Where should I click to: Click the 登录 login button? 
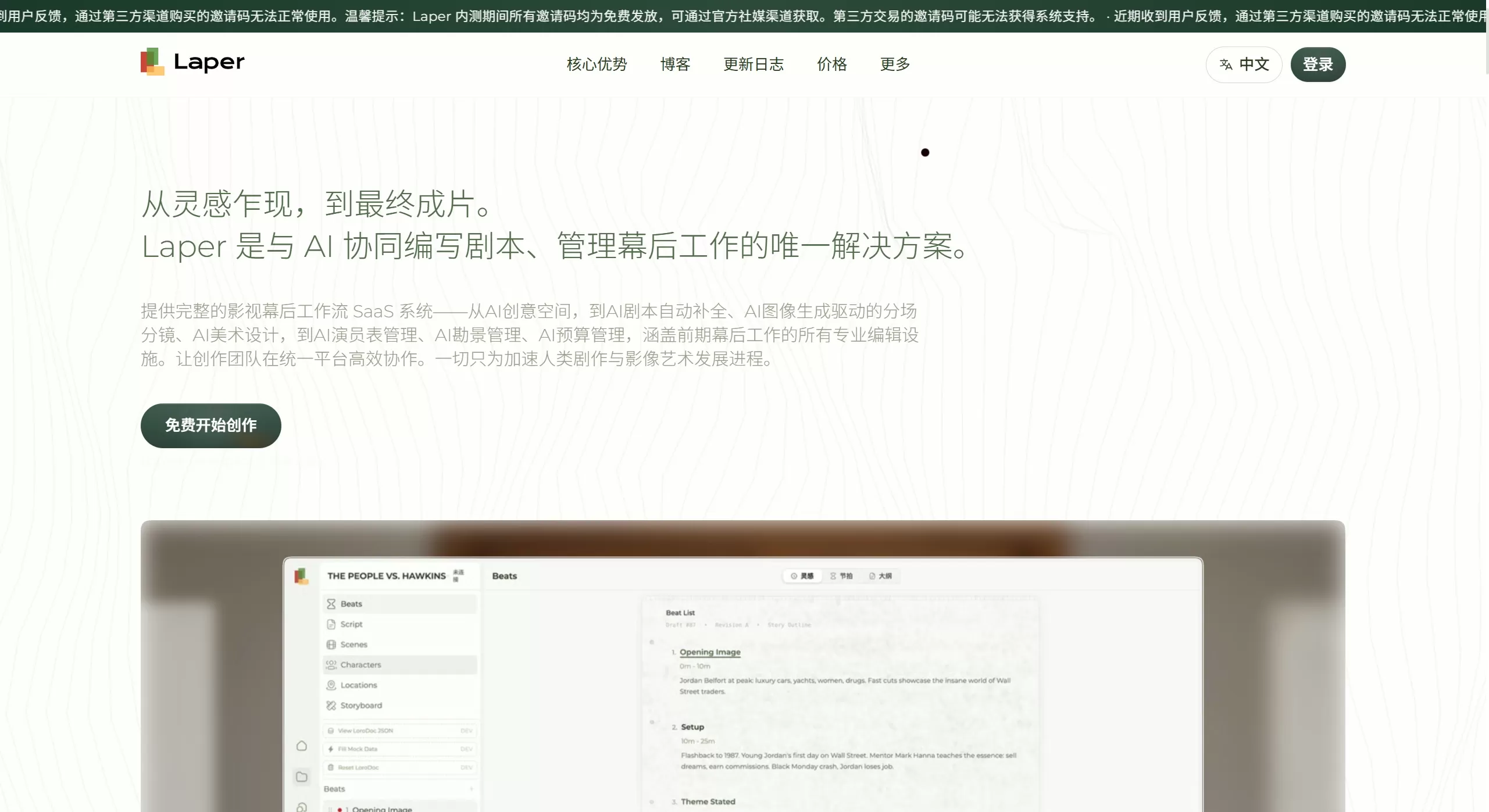pos(1317,65)
